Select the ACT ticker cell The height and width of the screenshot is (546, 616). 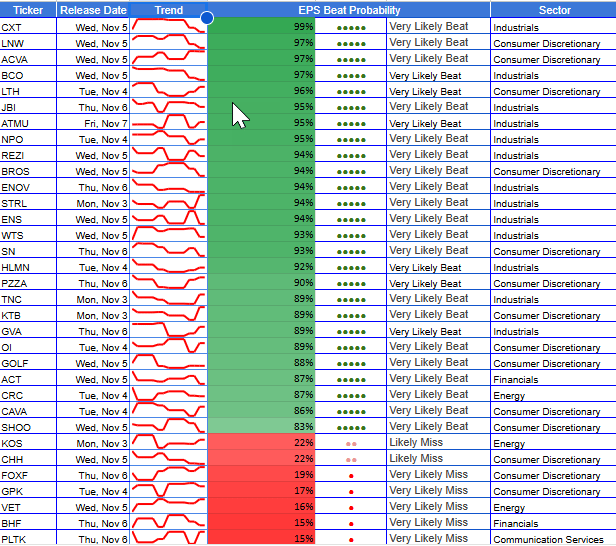[x=28, y=379]
